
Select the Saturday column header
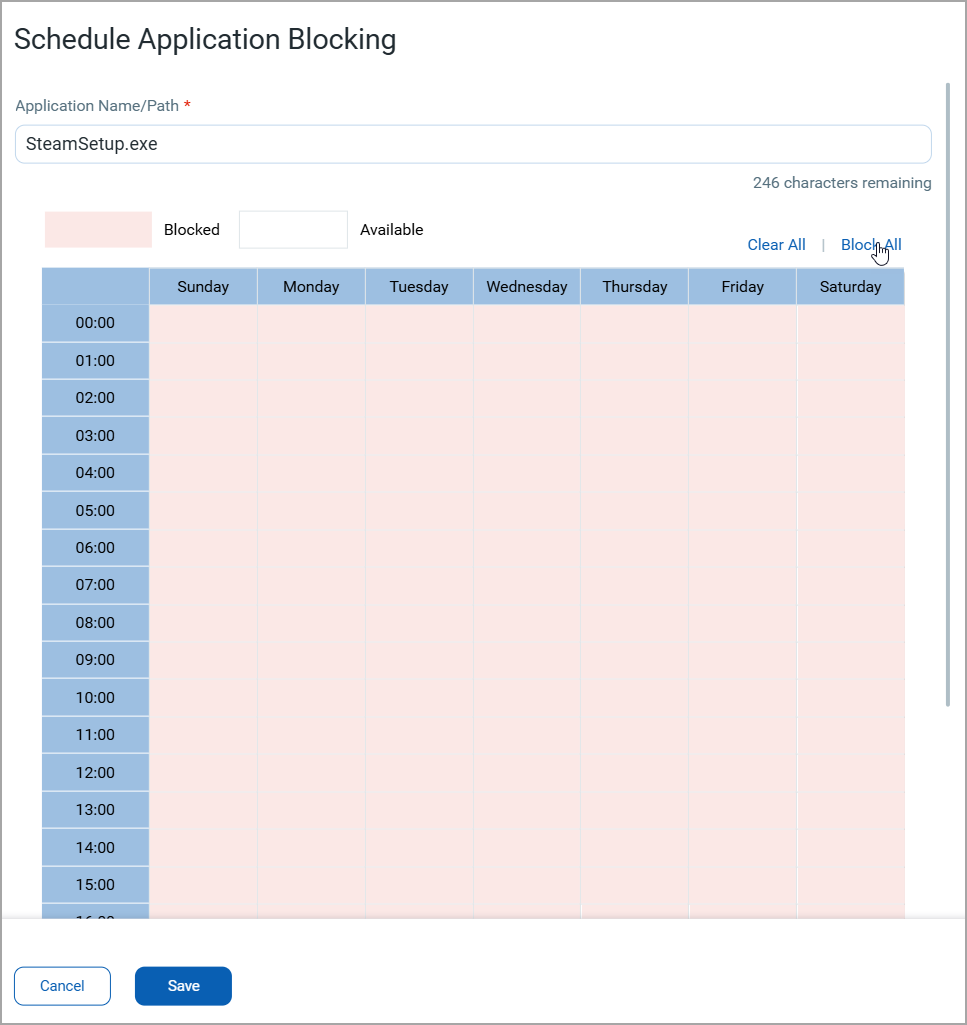850,287
